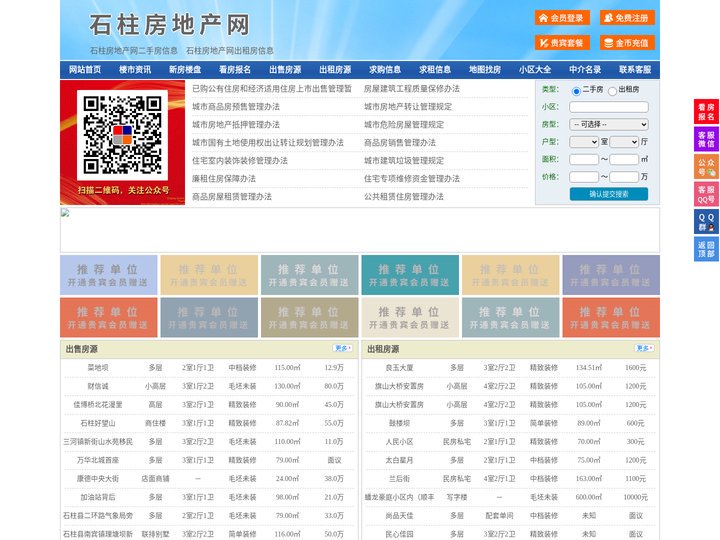Open 石柱房地产网二手房信息 header link
720x540 pixels.
click(134, 51)
